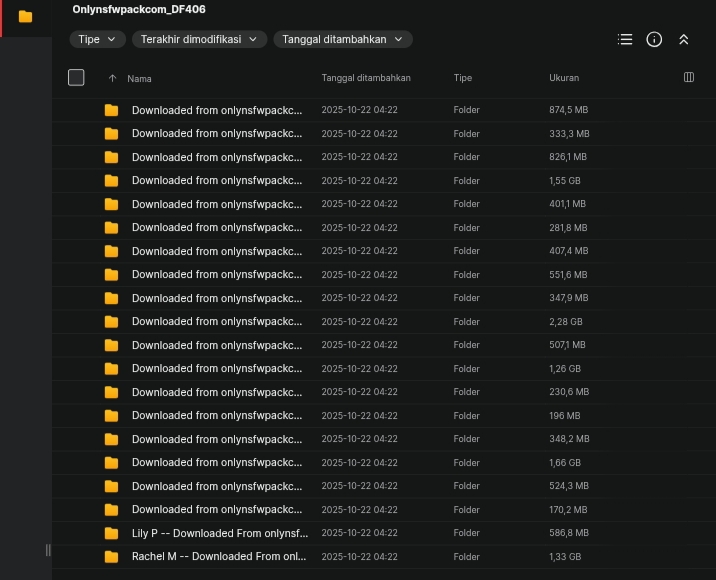Open the Rachel M folder
This screenshot has width=716, height=580.
tap(219, 557)
